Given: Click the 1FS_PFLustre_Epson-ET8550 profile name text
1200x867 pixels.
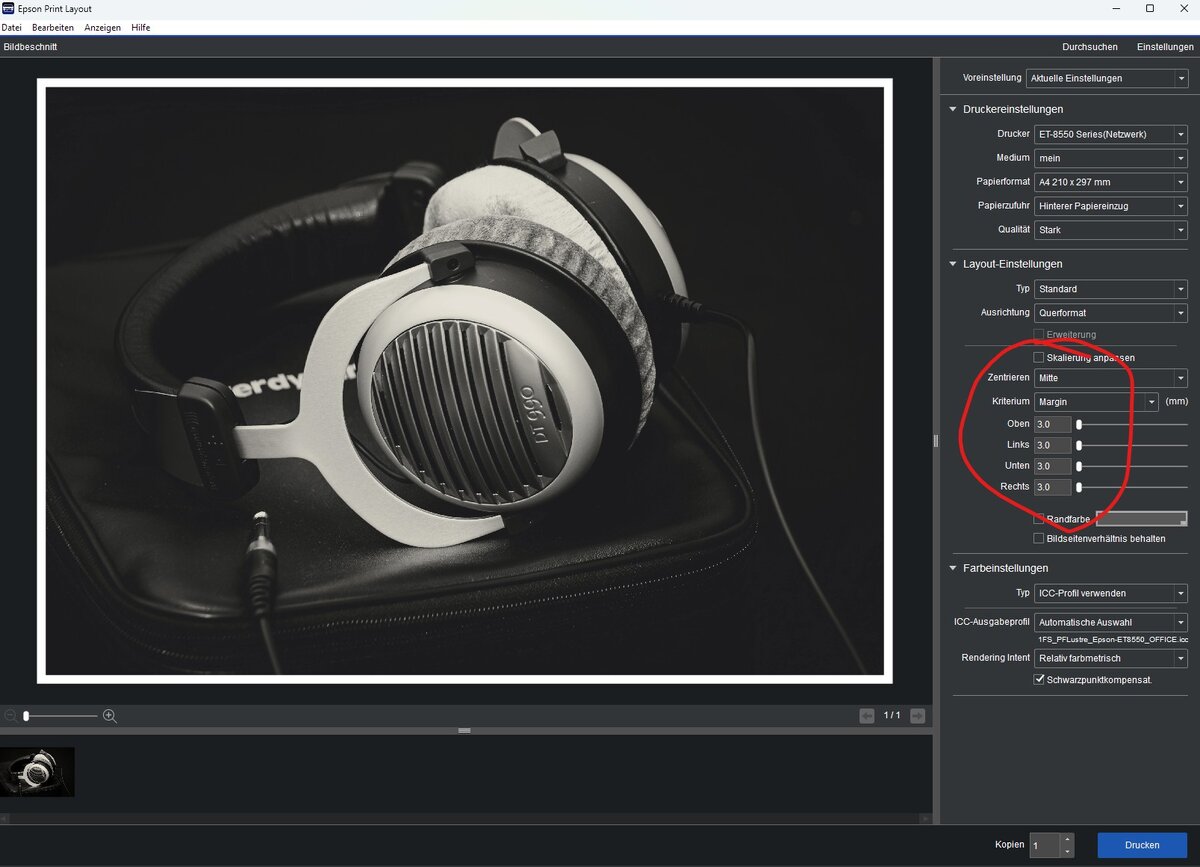Looking at the screenshot, I should [x=1112, y=639].
